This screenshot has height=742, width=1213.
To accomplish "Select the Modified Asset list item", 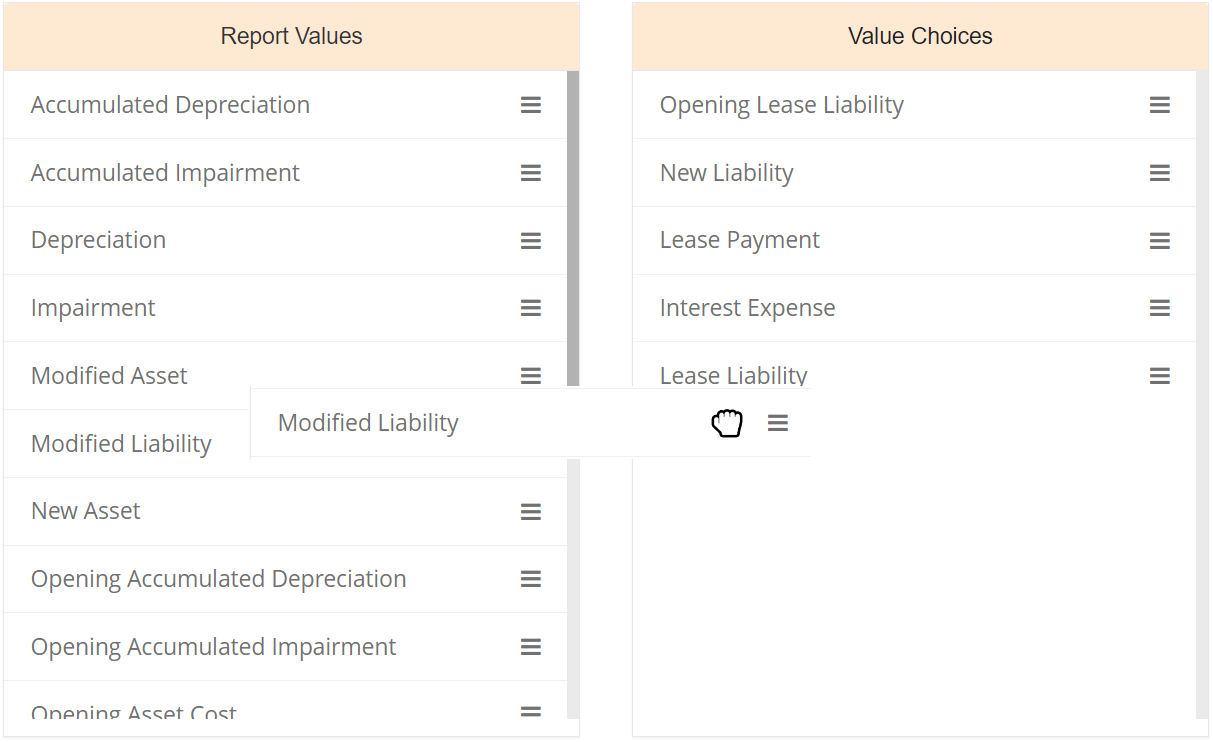I will point(110,376).
